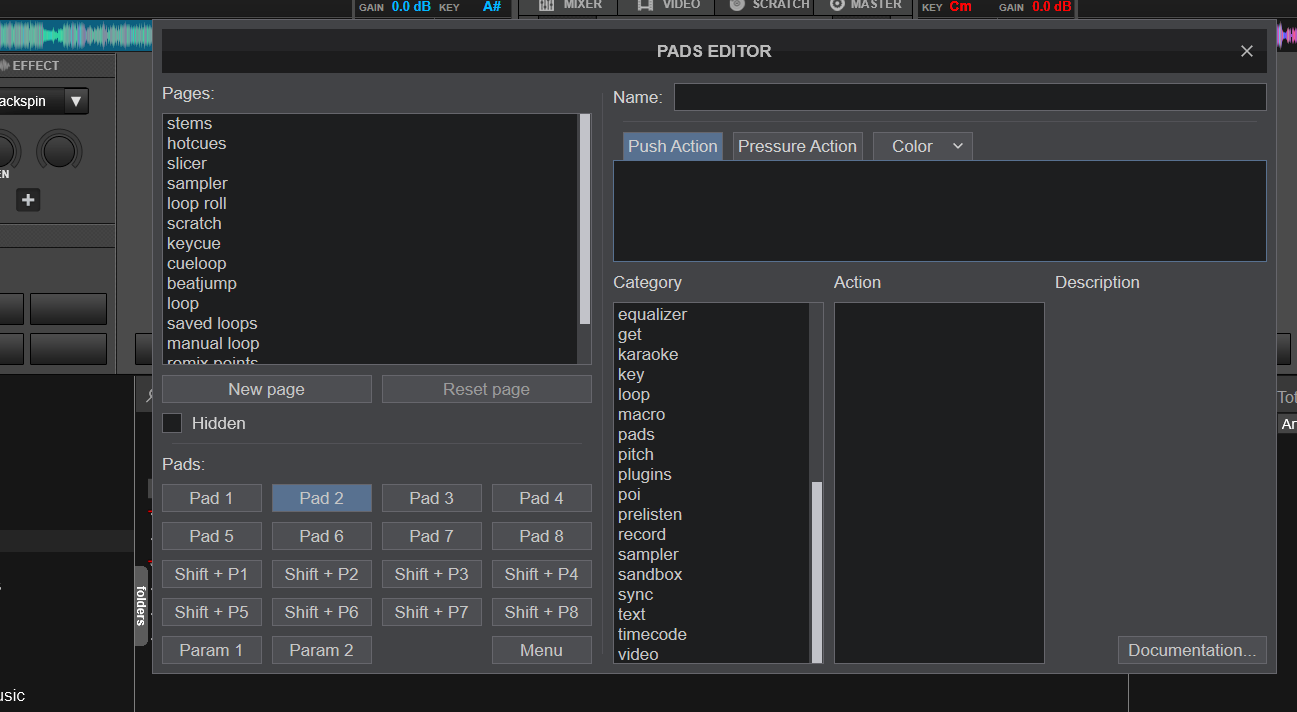Select the scratch page
This screenshot has width=1297, height=712.
[x=370, y=224]
